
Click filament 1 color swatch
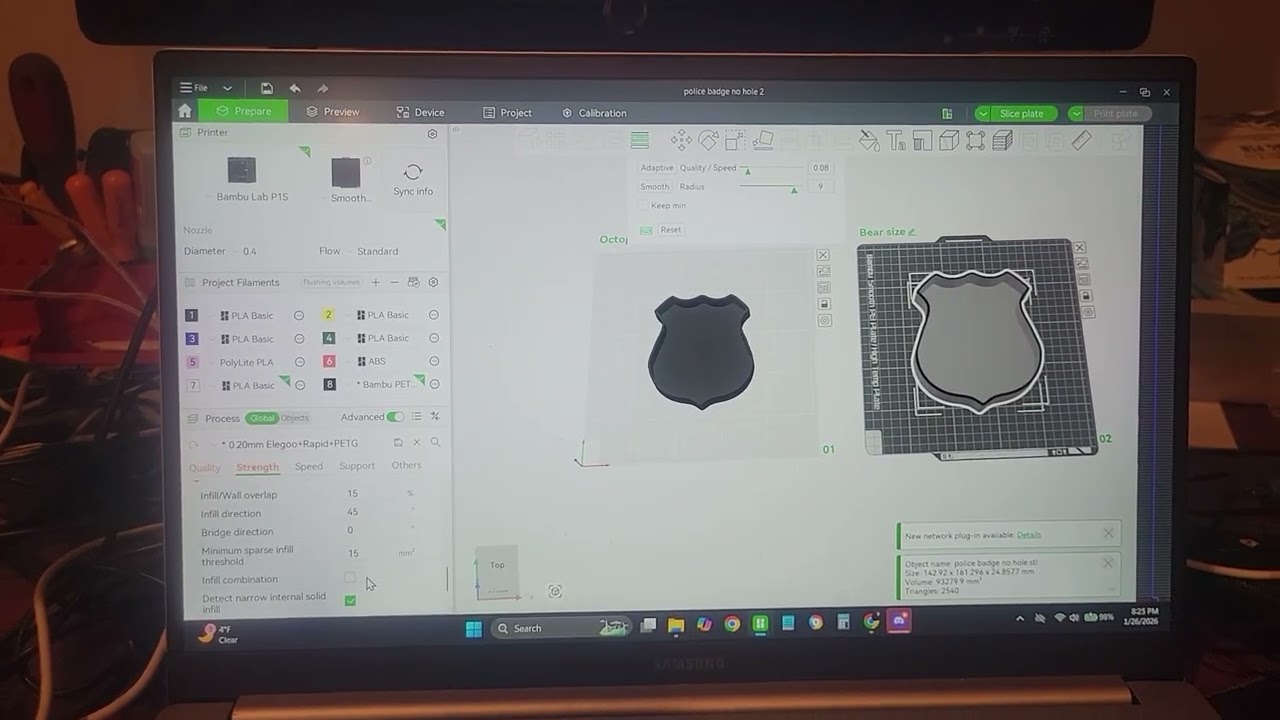[x=192, y=315]
